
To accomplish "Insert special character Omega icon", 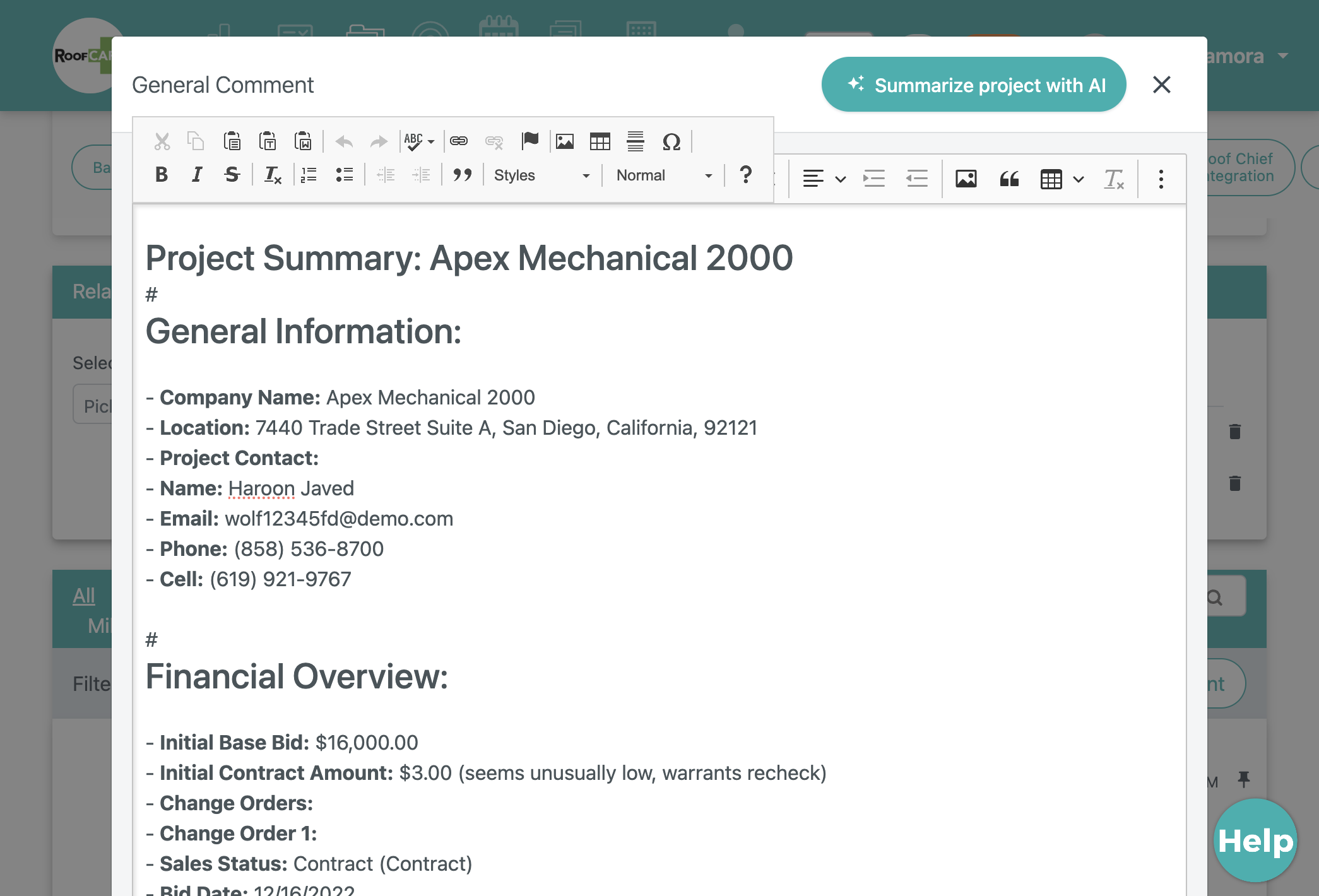I will (671, 141).
